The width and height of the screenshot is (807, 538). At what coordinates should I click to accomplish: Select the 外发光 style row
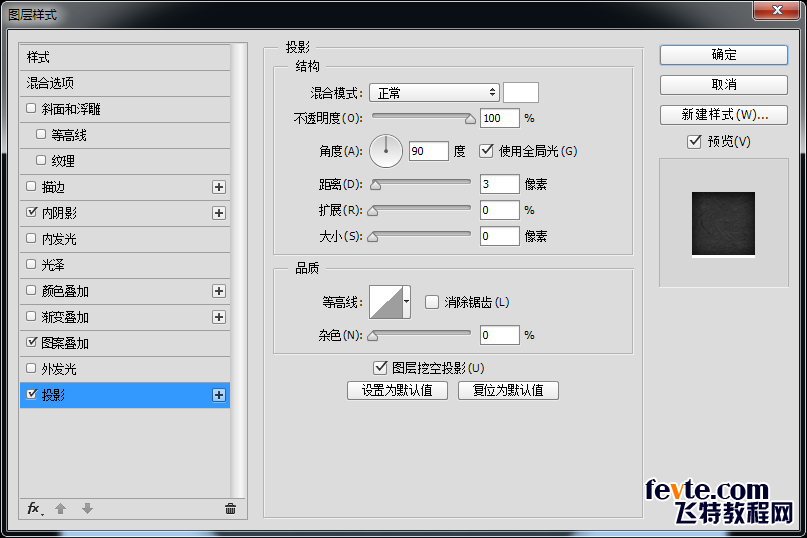point(125,369)
